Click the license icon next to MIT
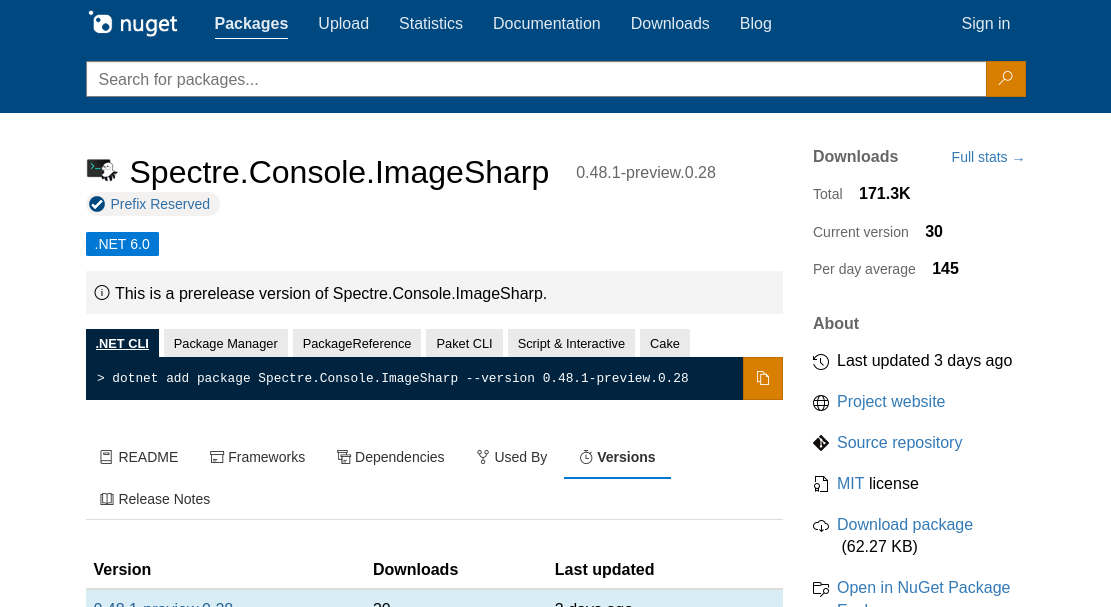This screenshot has width=1111, height=607. pos(821,484)
